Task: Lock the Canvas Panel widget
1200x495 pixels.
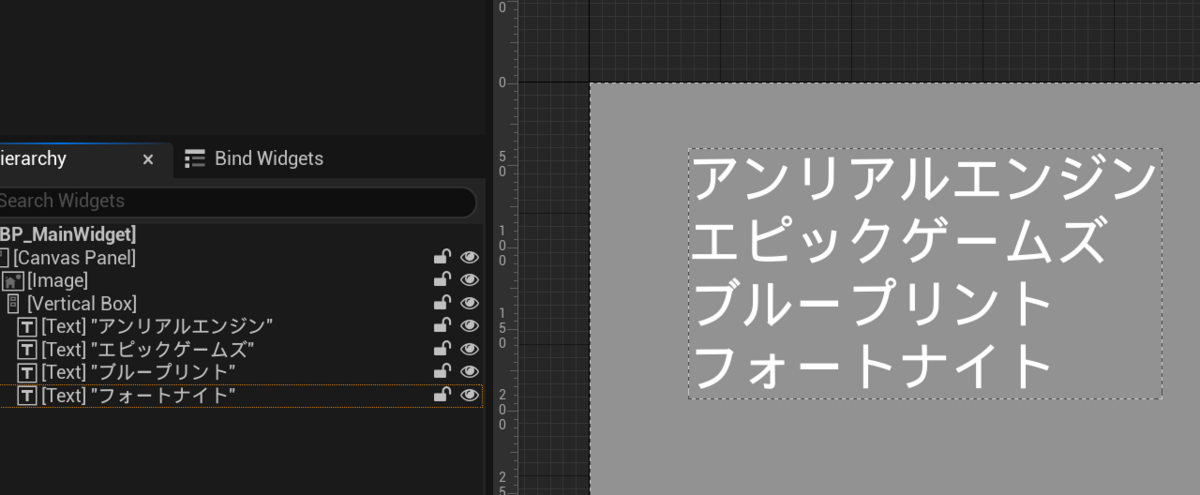Action: click(442, 258)
